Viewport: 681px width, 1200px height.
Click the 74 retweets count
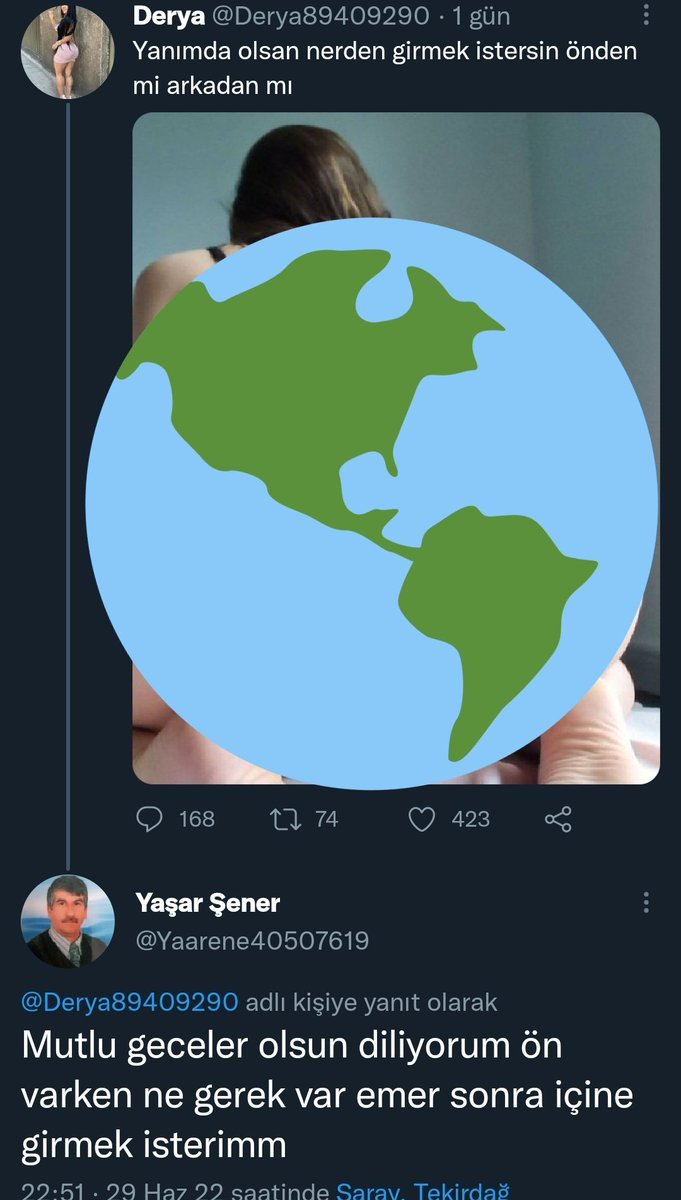326,819
